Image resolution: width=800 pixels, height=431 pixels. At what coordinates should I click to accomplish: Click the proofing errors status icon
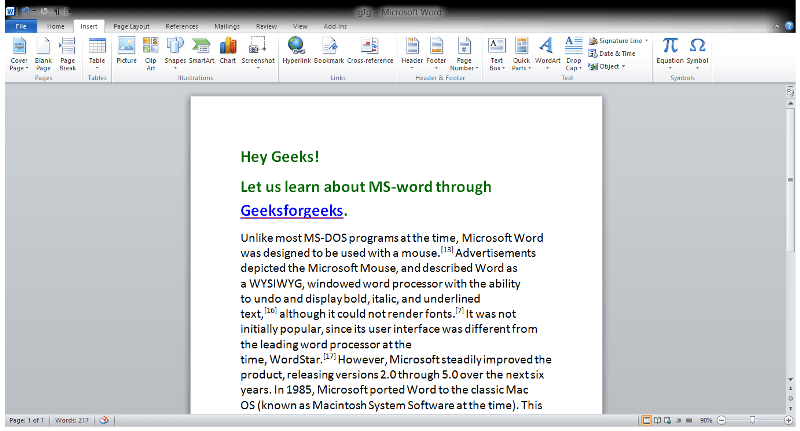(x=104, y=420)
